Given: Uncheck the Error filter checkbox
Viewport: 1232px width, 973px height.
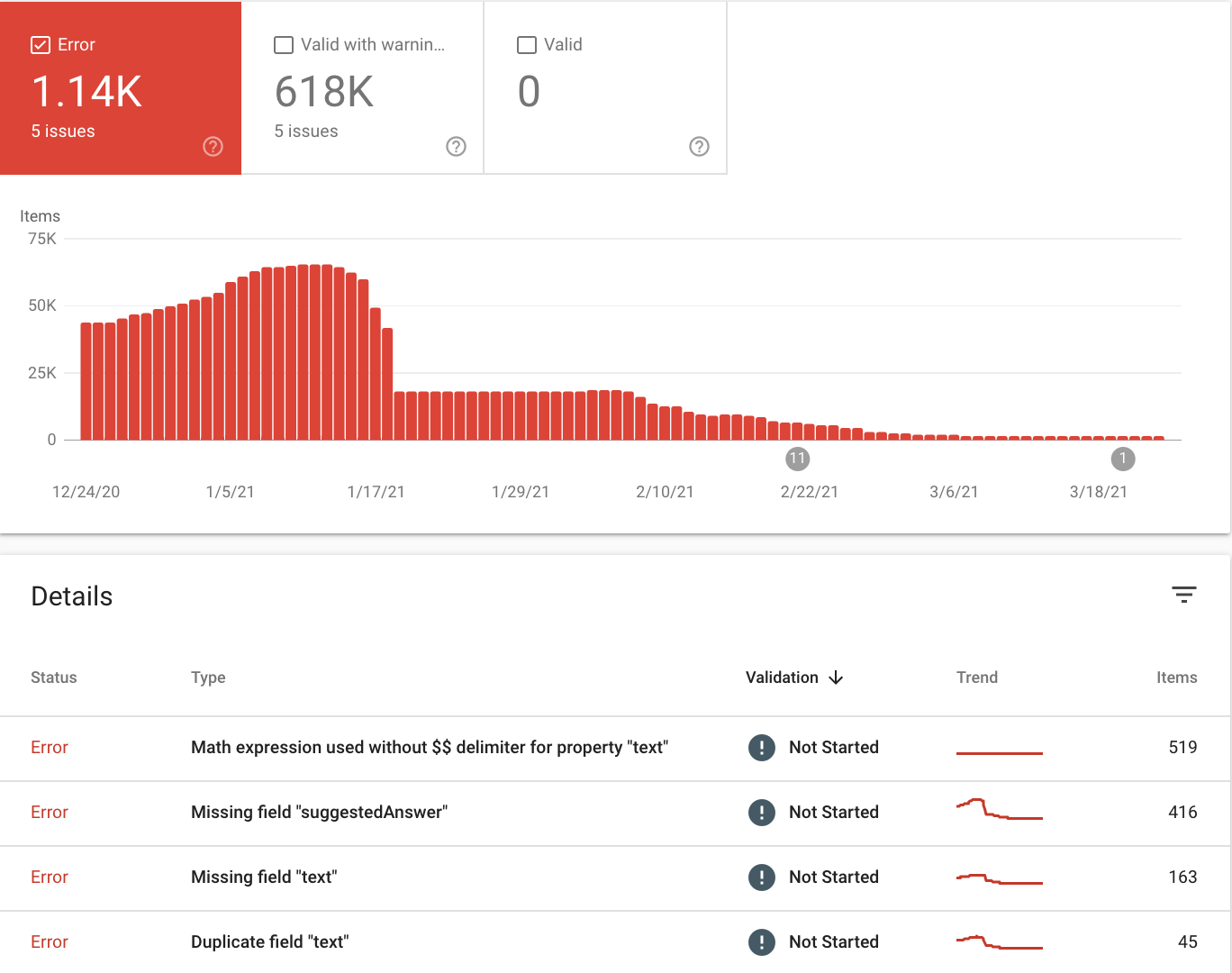Looking at the screenshot, I should coord(40,43).
